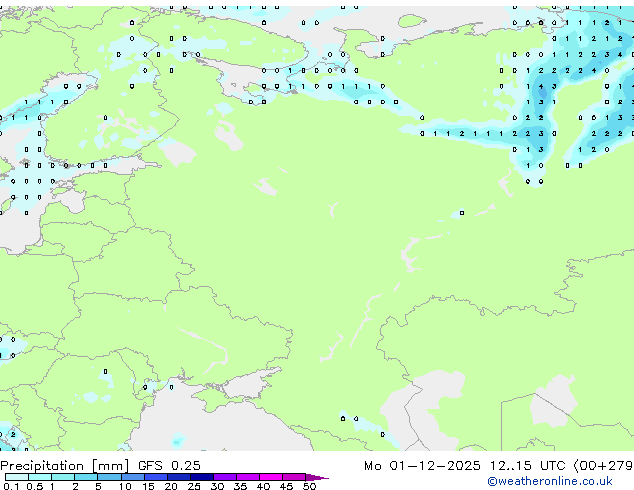The image size is (634, 490).
Task: Click the legend value "0.5"
Action: point(35,486)
